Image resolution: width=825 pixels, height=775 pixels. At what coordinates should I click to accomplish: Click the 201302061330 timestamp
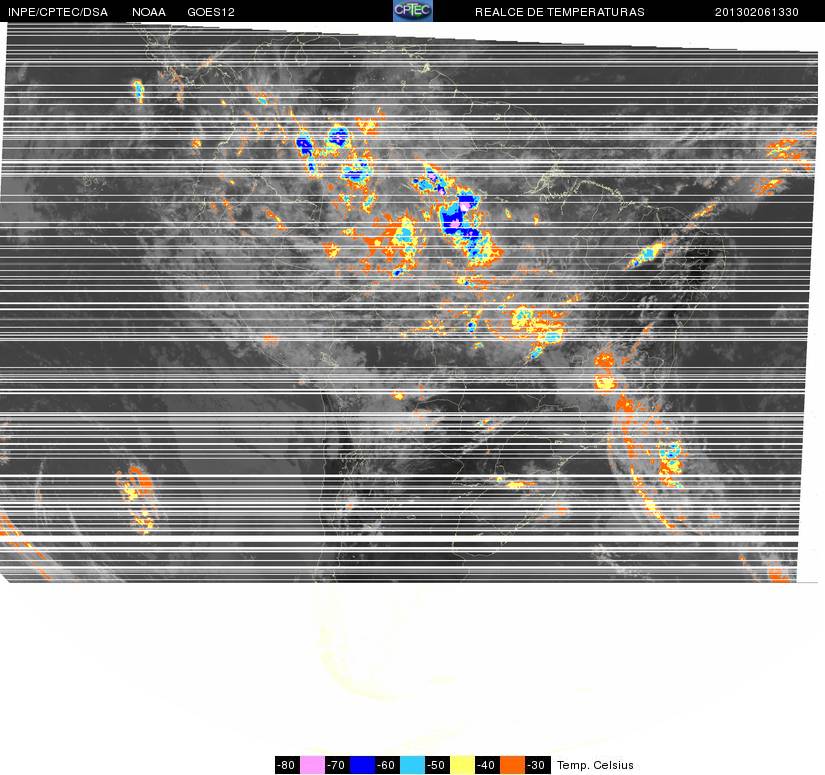[757, 12]
